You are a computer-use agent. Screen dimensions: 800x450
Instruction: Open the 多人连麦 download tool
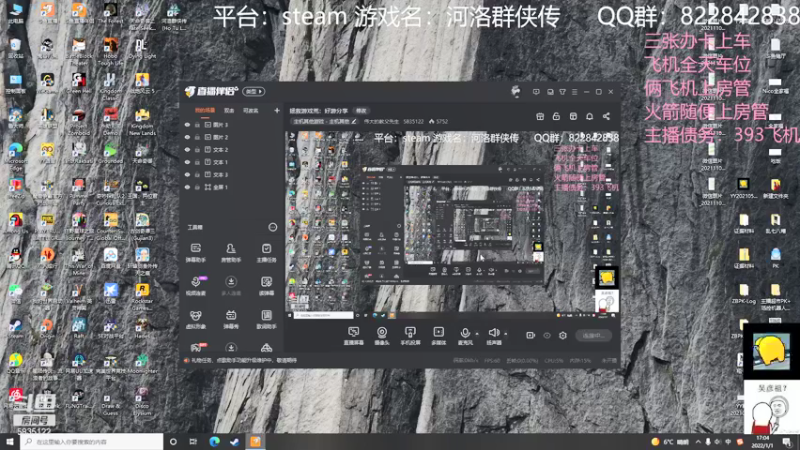point(231,286)
